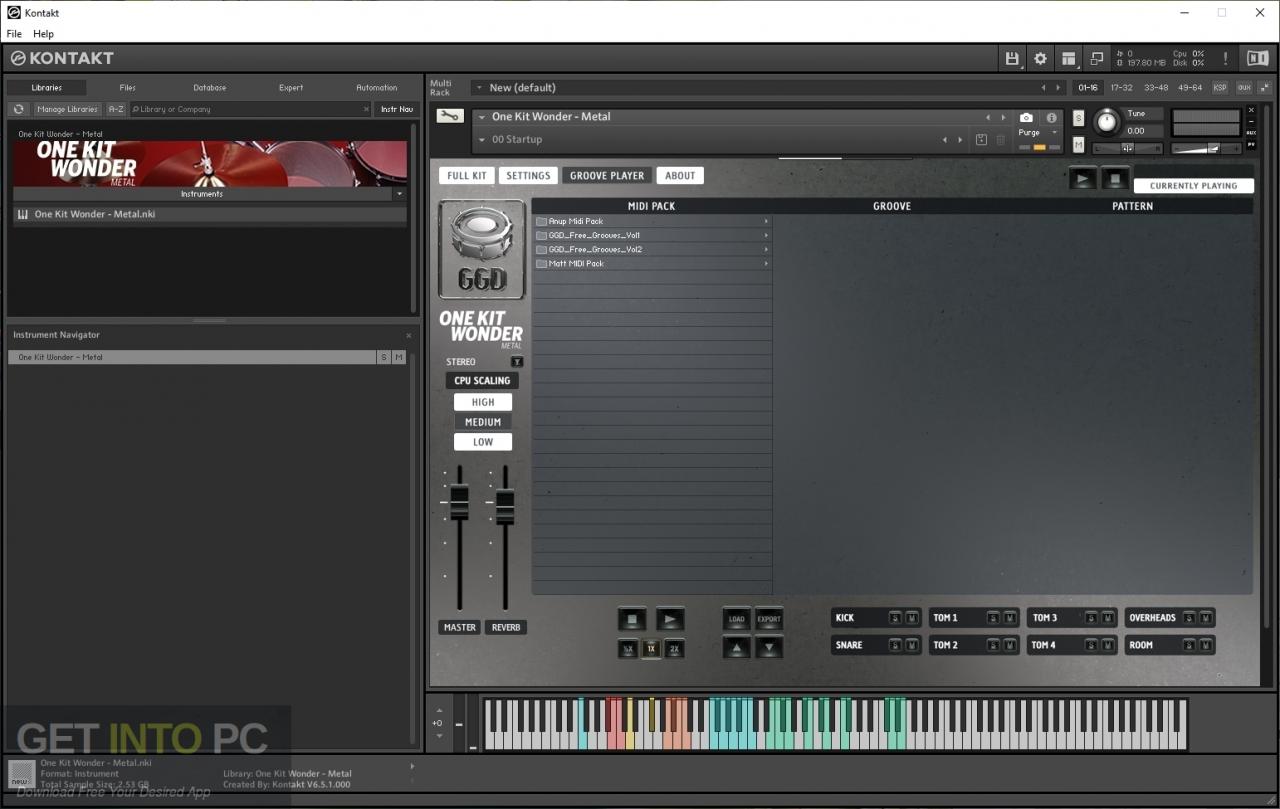Switch to the Files browser tab

tap(128, 88)
